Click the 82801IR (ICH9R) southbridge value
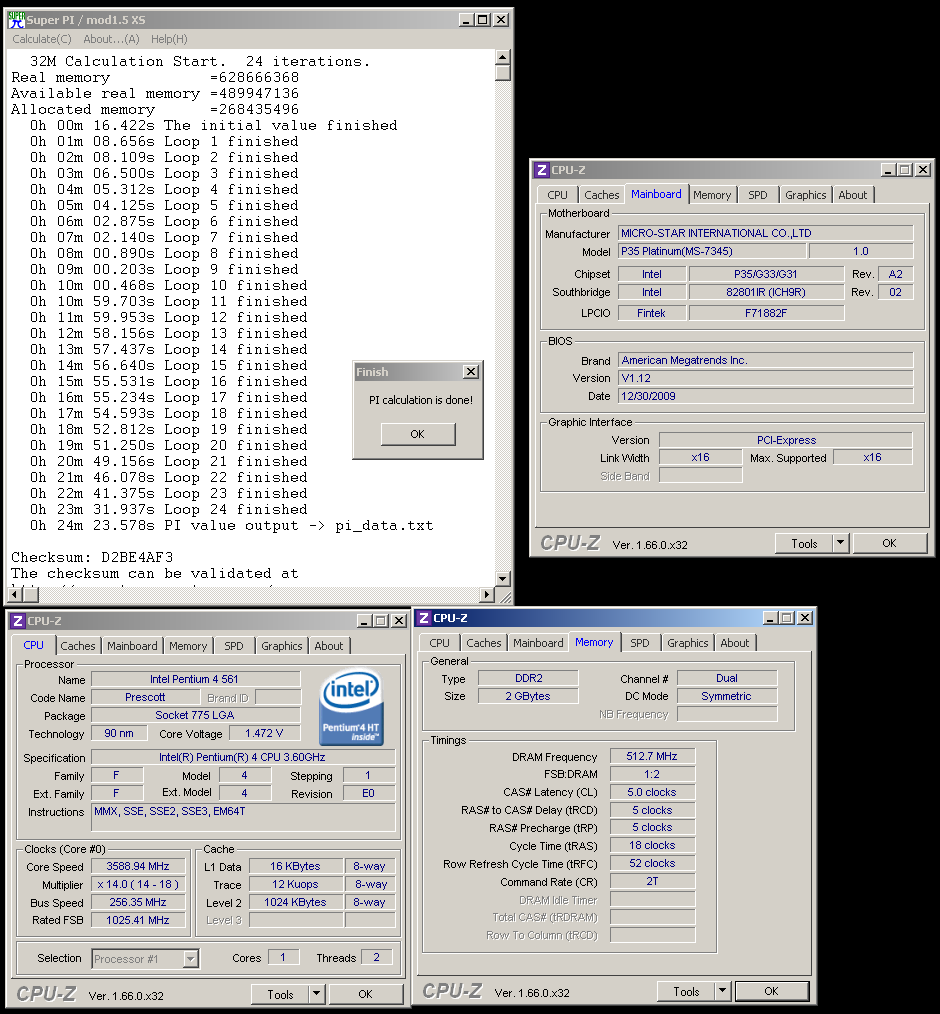 tap(766, 292)
